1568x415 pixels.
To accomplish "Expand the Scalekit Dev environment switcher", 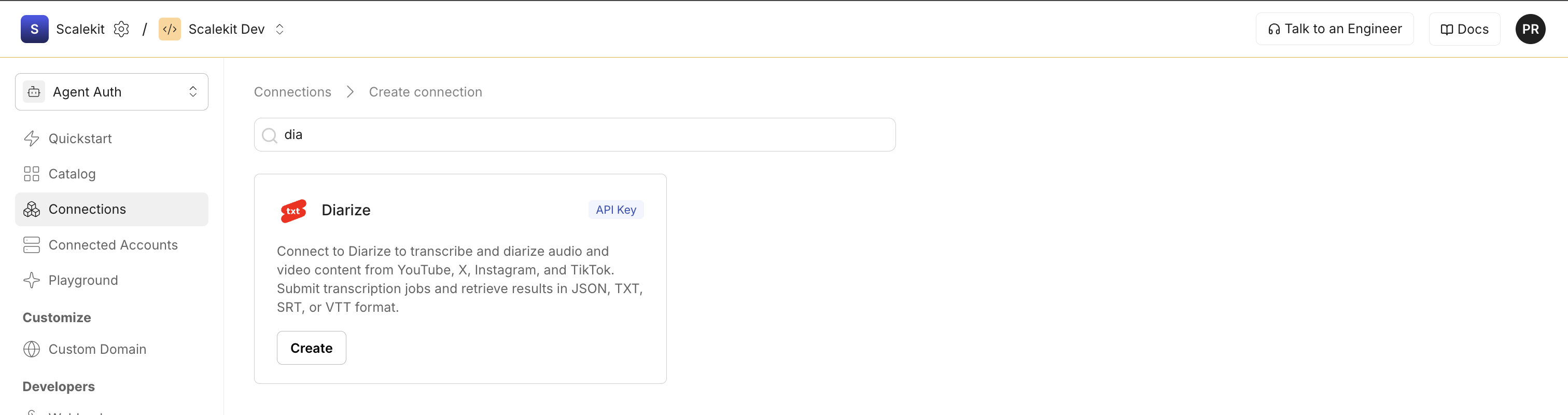I will [x=280, y=29].
